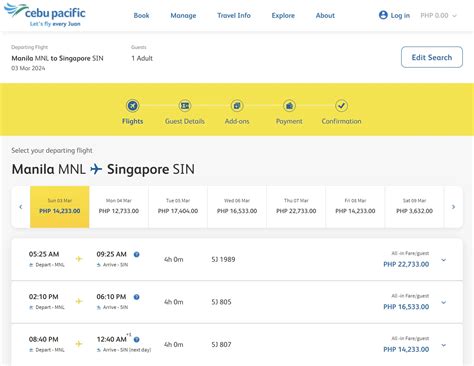This screenshot has width=474, height=366.
Task: Select the Flights step airplane icon
Action: (x=132, y=106)
